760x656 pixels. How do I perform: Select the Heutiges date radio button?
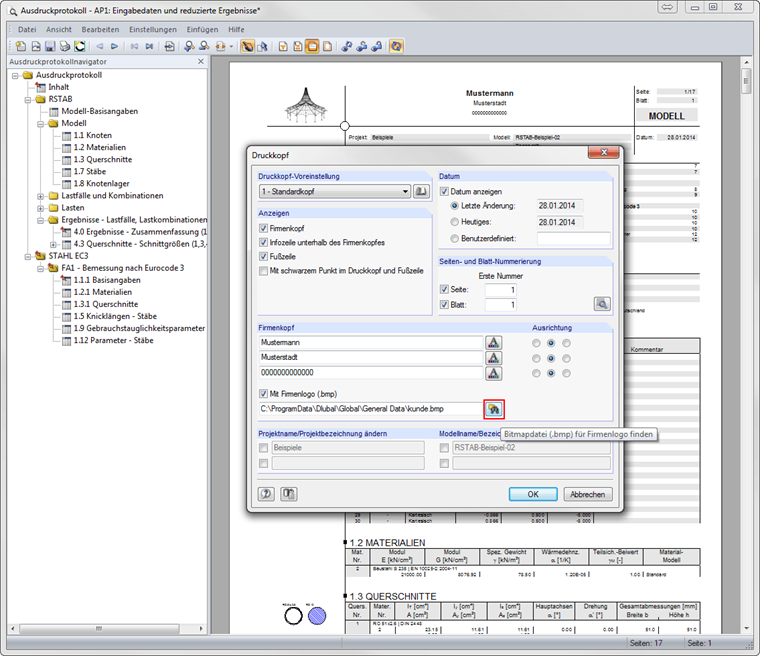(454, 222)
